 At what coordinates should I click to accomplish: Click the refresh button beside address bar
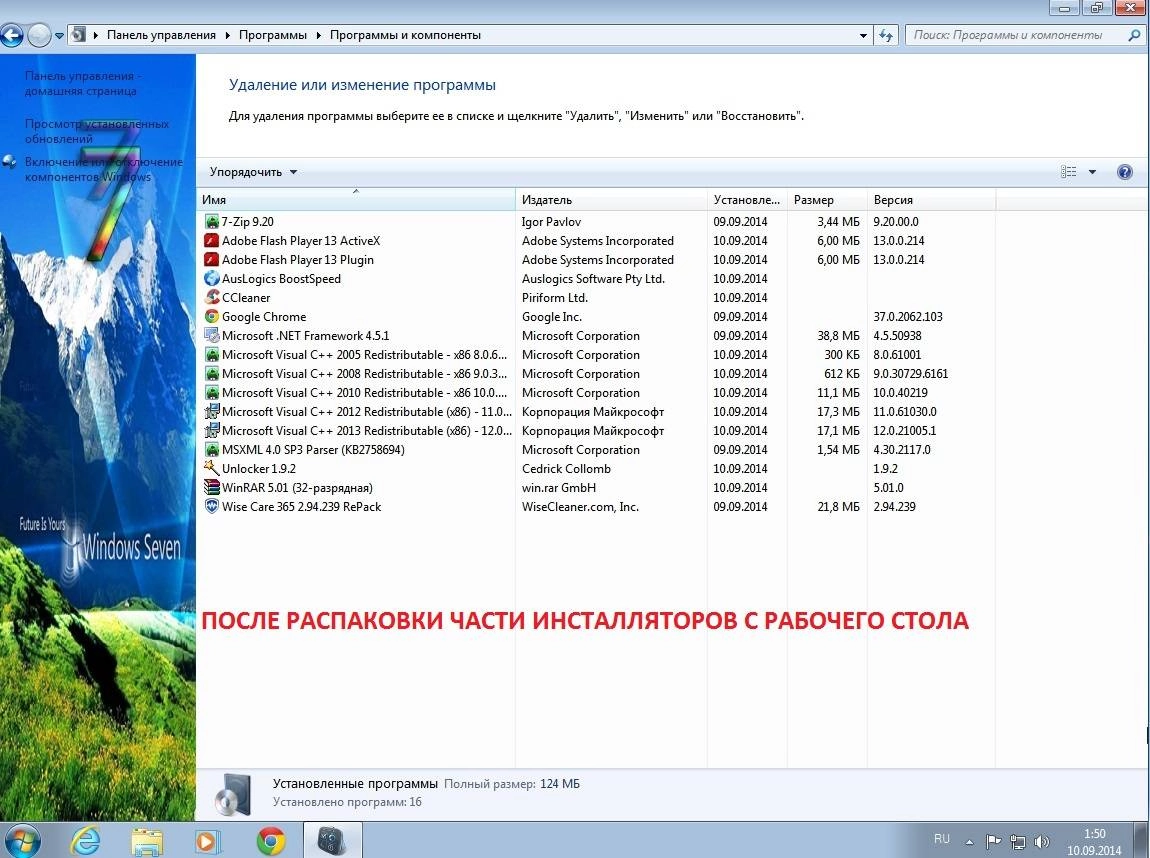point(886,35)
